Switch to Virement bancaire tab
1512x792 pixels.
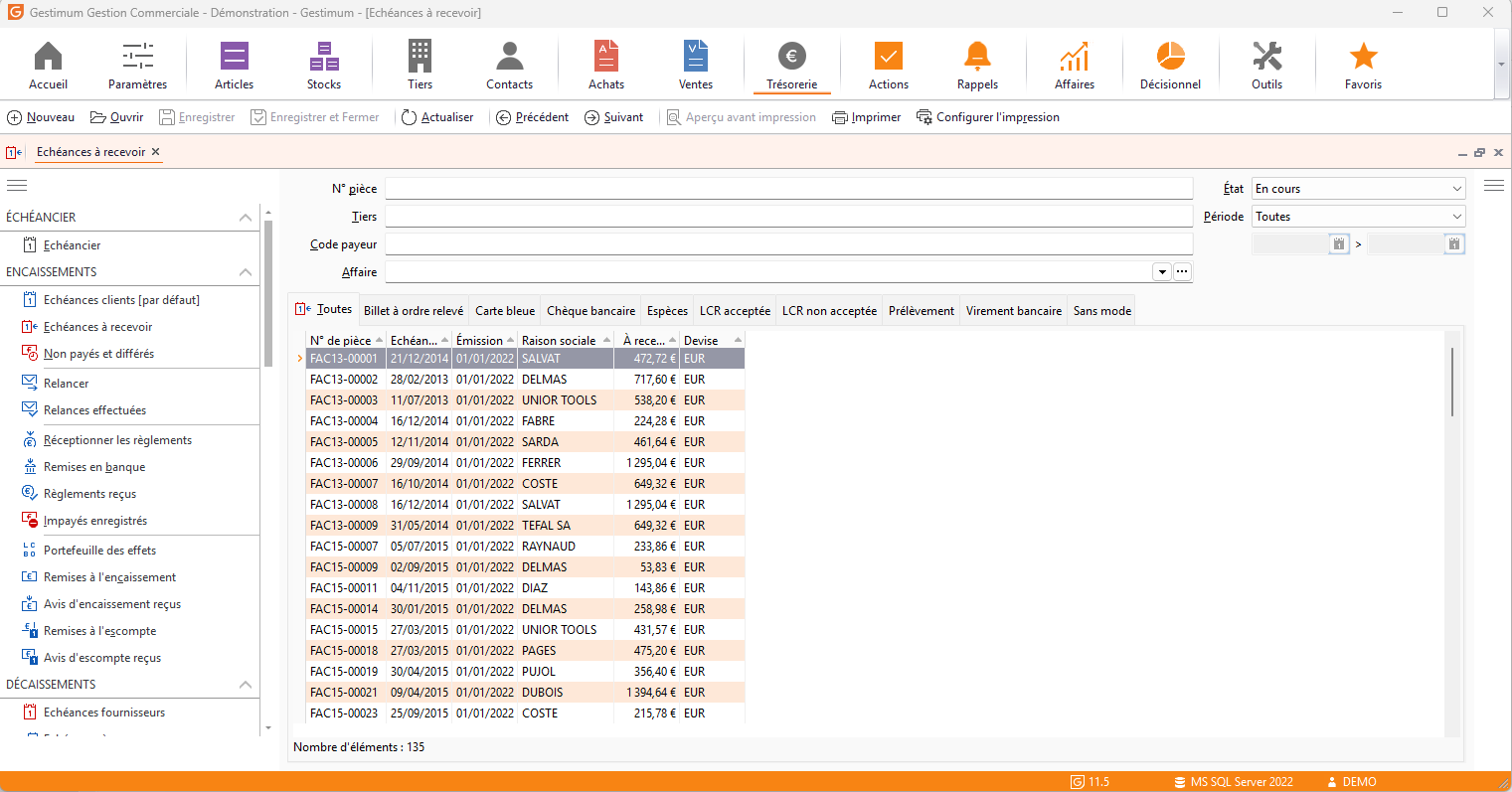(1014, 311)
